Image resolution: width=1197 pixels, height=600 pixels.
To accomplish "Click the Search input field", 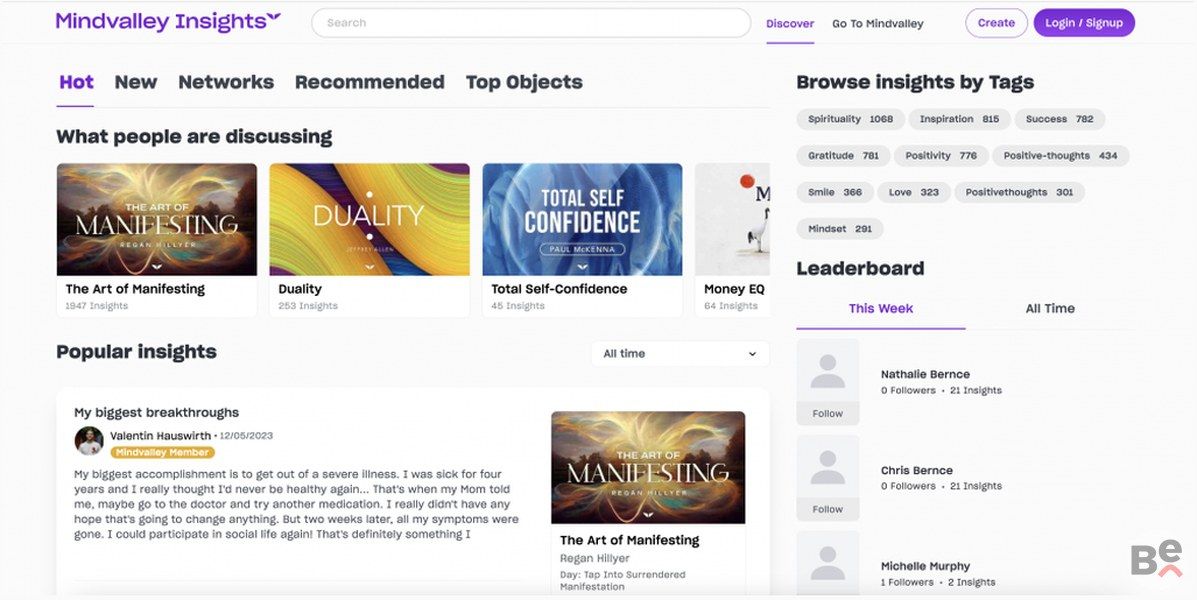I will [x=531, y=23].
